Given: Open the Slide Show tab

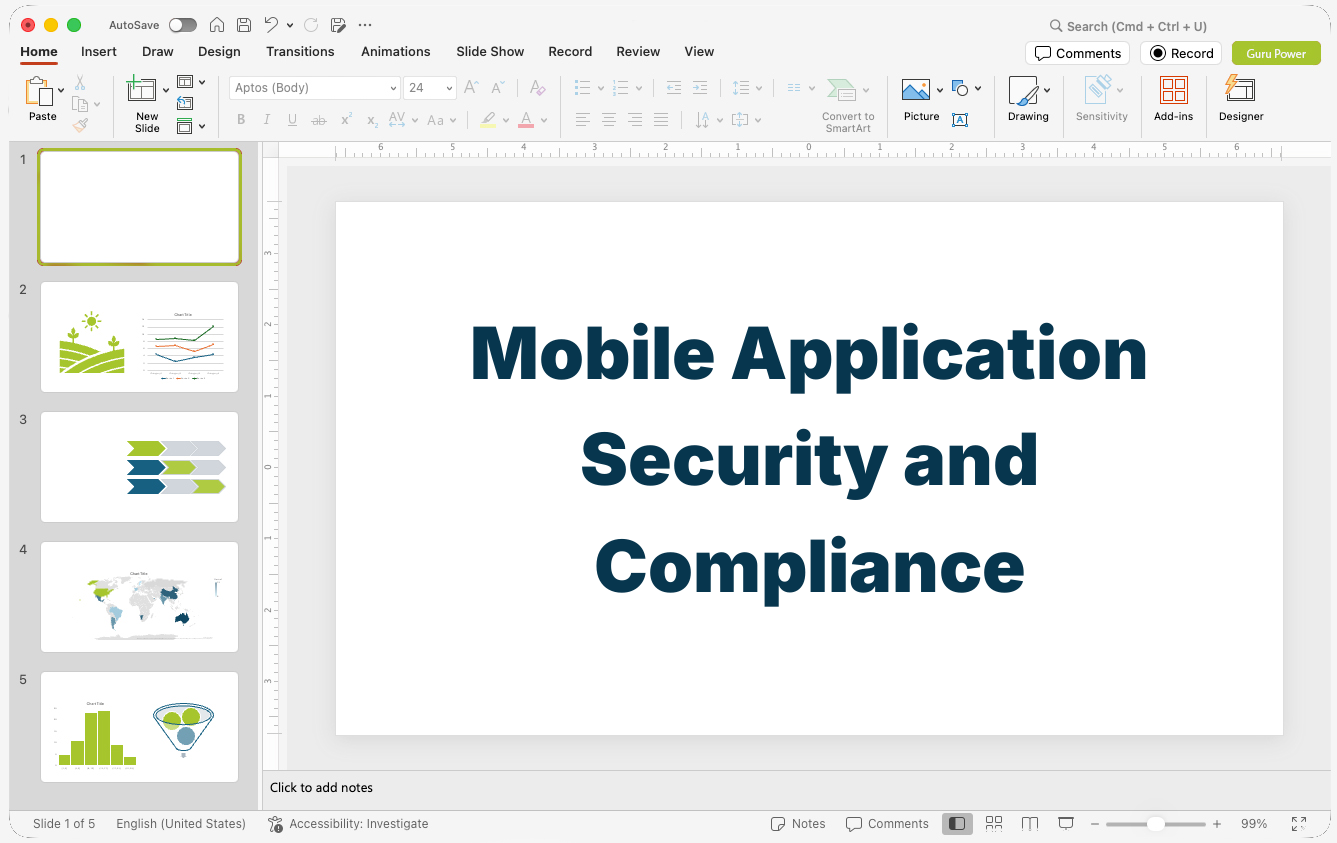Looking at the screenshot, I should click(x=490, y=52).
